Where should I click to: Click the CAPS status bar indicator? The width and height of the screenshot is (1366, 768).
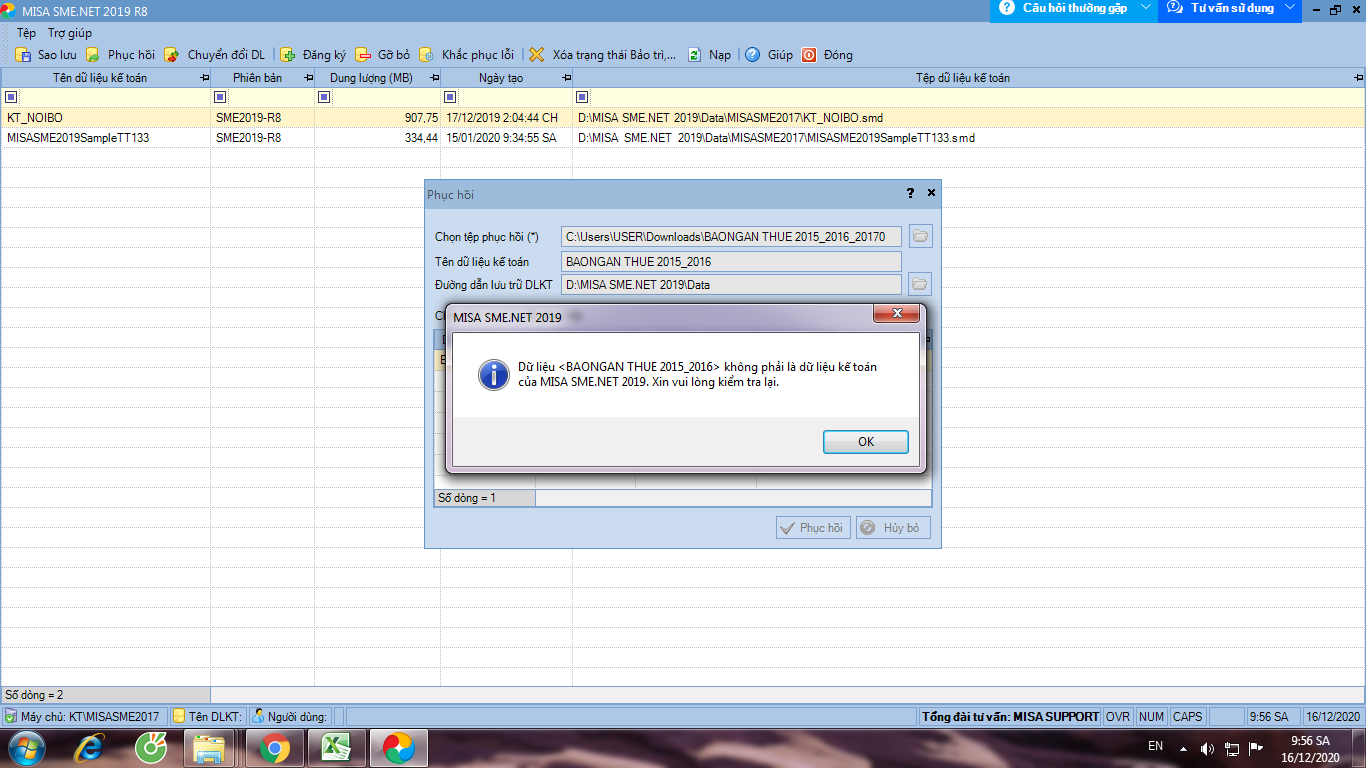[1188, 717]
